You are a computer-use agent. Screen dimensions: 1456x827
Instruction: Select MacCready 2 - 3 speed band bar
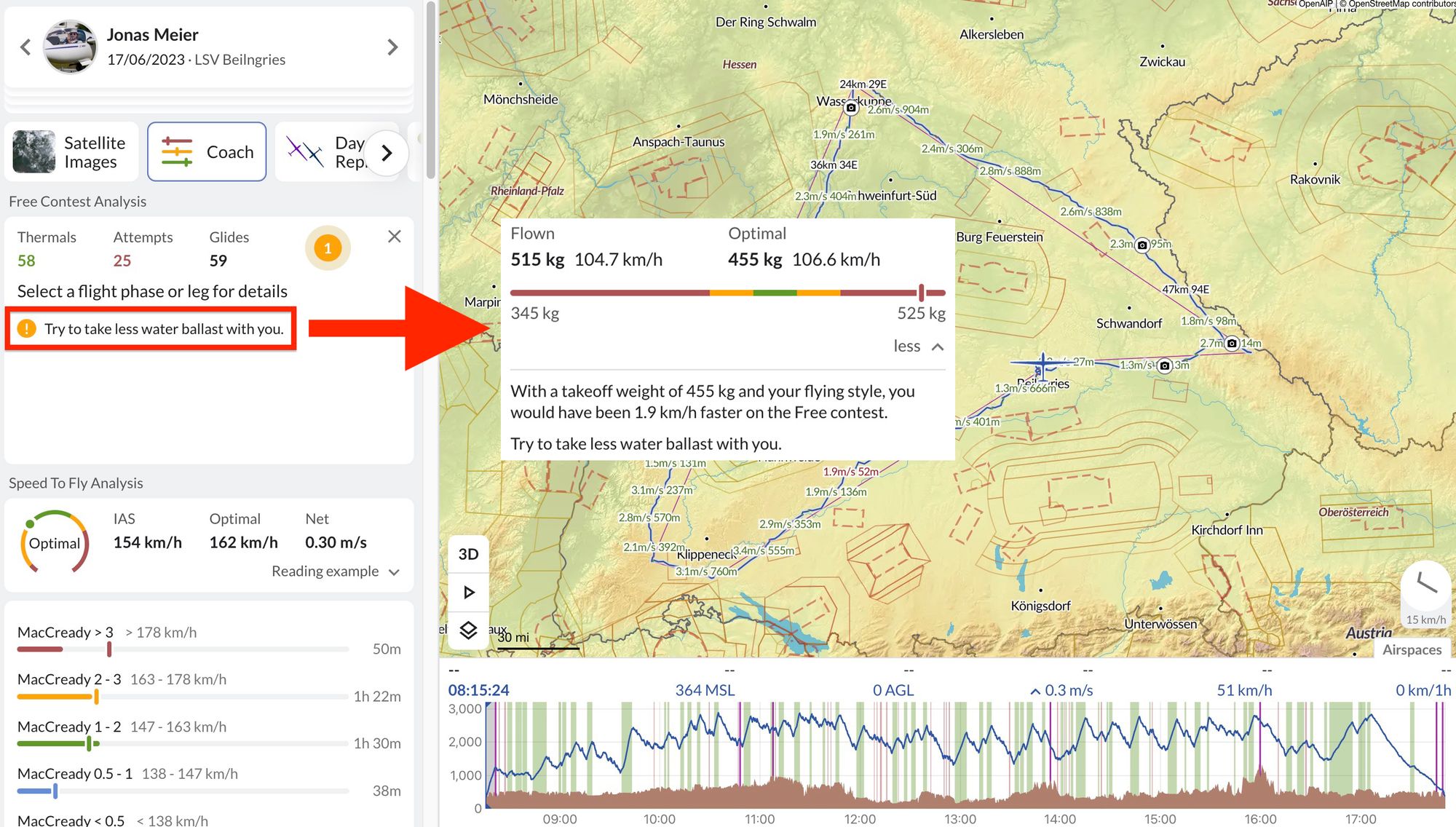183,697
